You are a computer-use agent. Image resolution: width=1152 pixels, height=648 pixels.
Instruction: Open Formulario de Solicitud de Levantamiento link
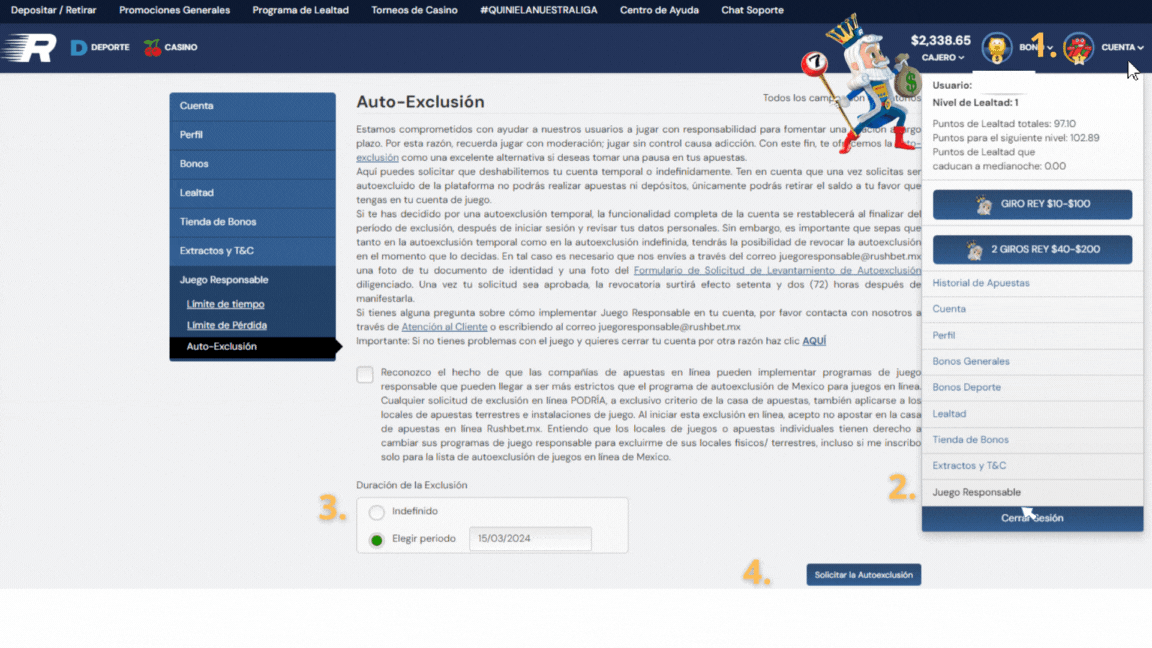coord(777,270)
